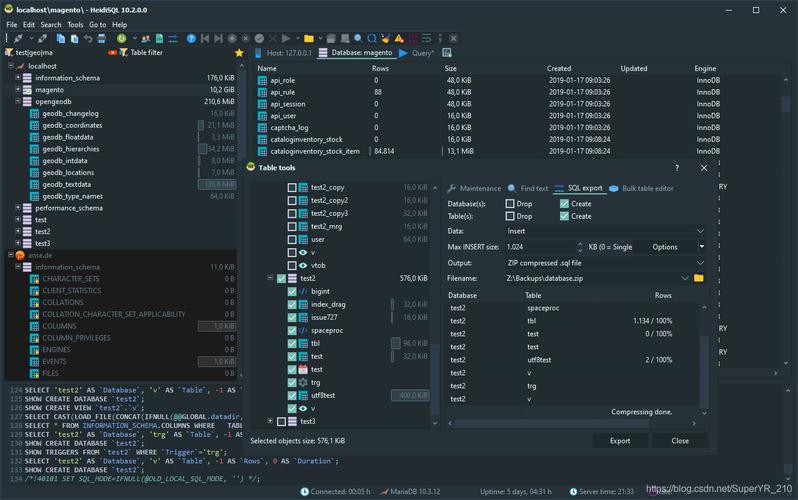
Task: Uncheck Create option for Database(s)
Action: [564, 204]
